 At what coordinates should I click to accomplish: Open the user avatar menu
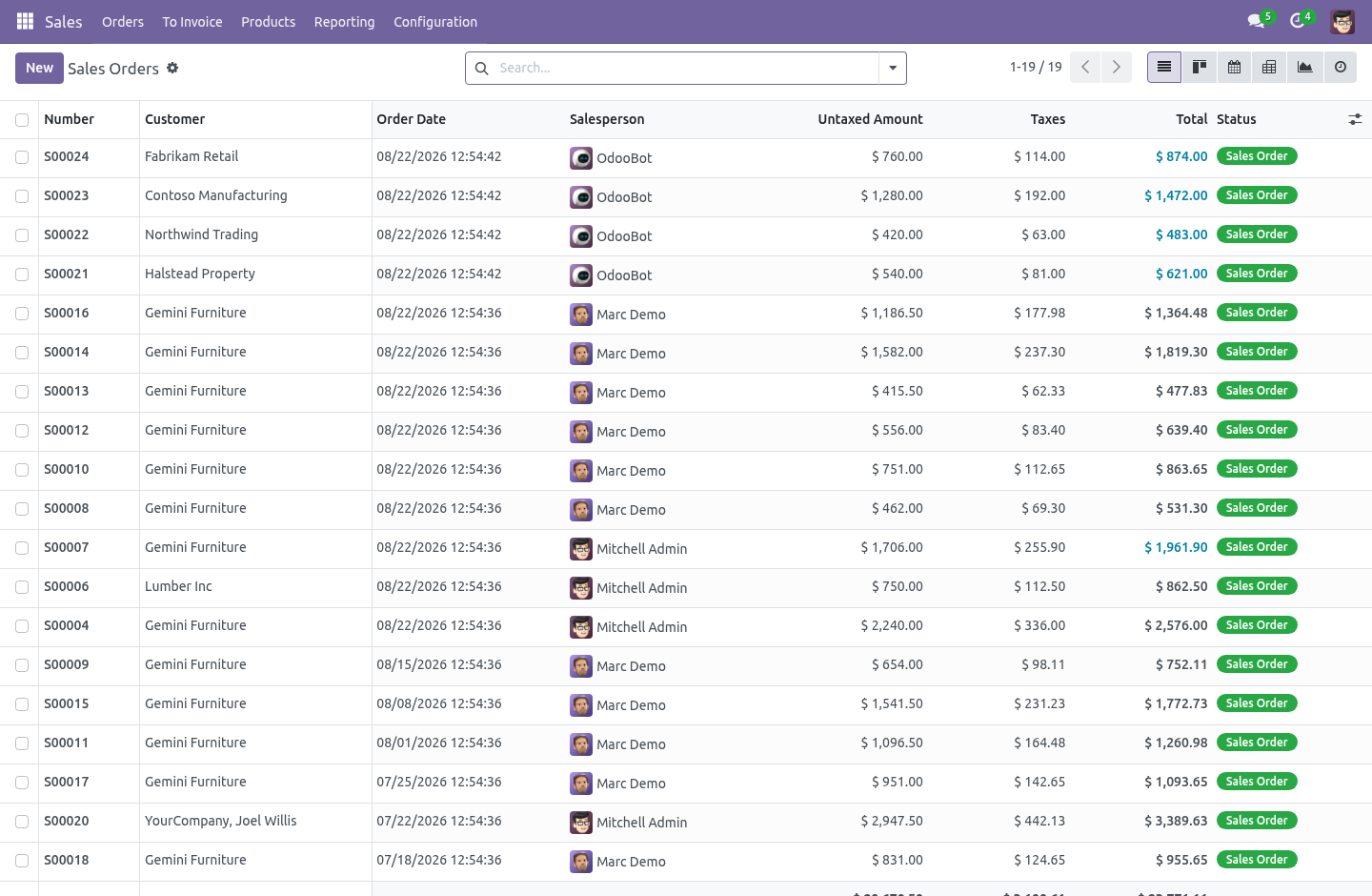[1342, 21]
